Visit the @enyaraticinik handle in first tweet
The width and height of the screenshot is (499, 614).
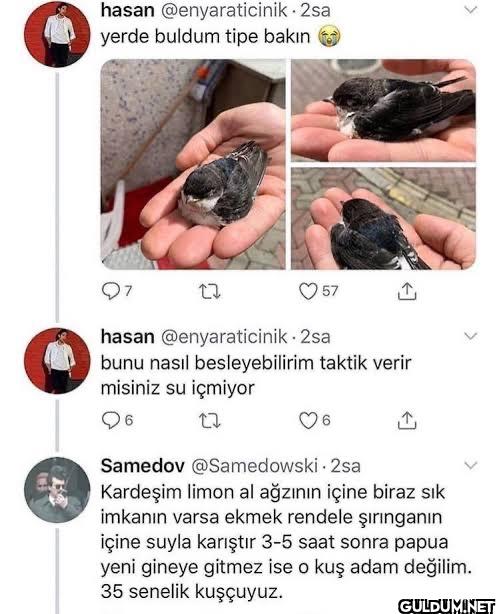point(224,11)
